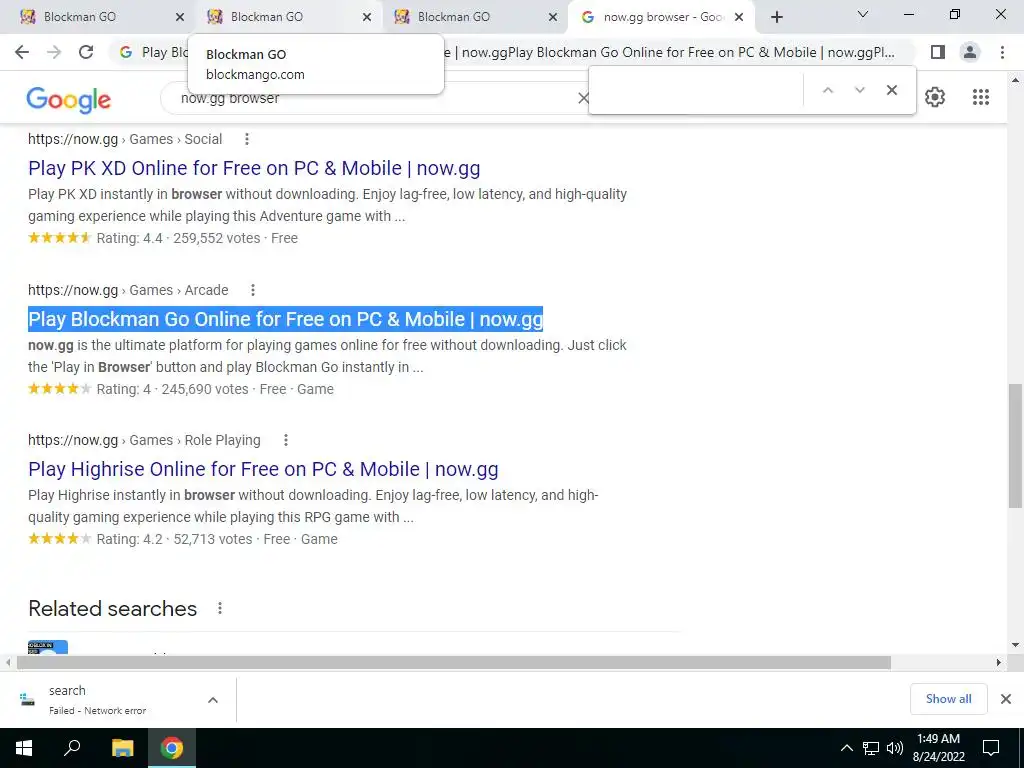Open the Google apps grid

tap(981, 97)
